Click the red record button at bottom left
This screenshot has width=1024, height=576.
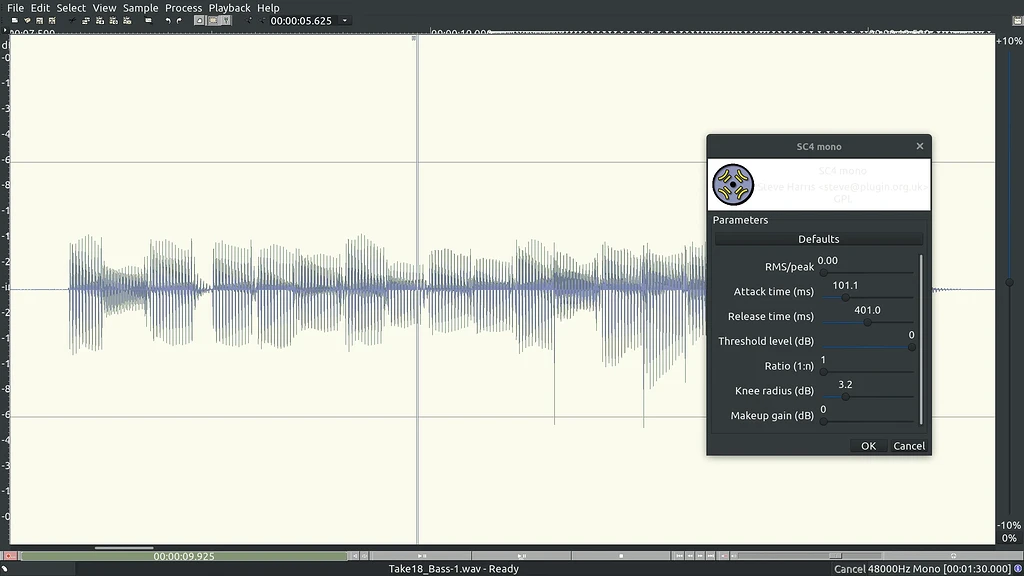10,556
